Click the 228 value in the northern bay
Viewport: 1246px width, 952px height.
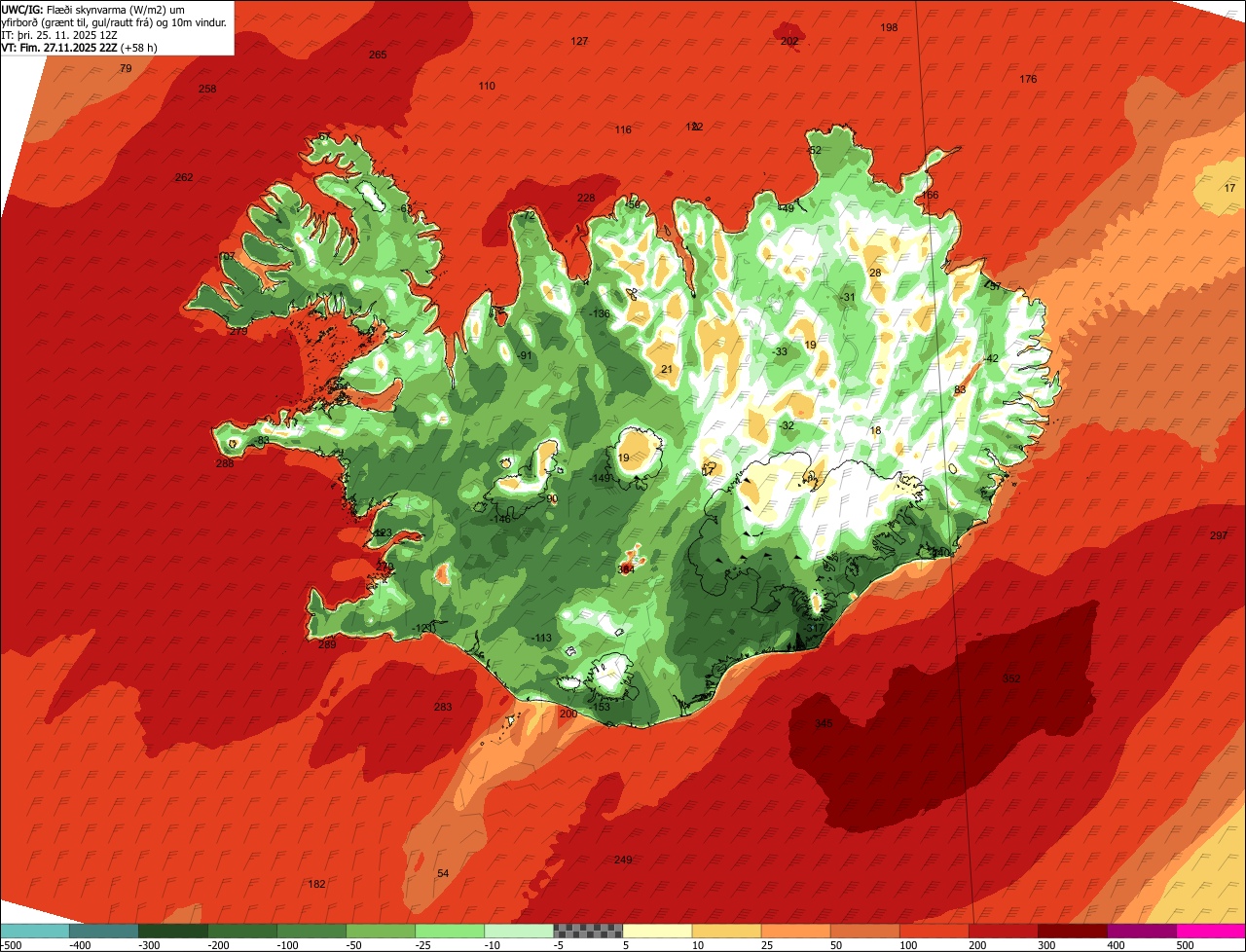coord(585,198)
